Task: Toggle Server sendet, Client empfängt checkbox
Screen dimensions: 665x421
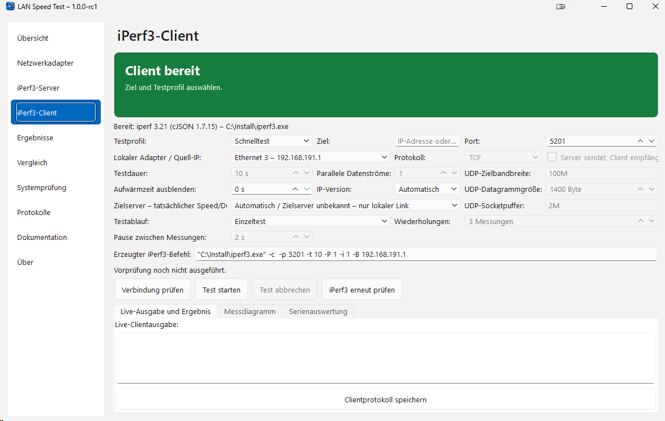Action: (552, 157)
